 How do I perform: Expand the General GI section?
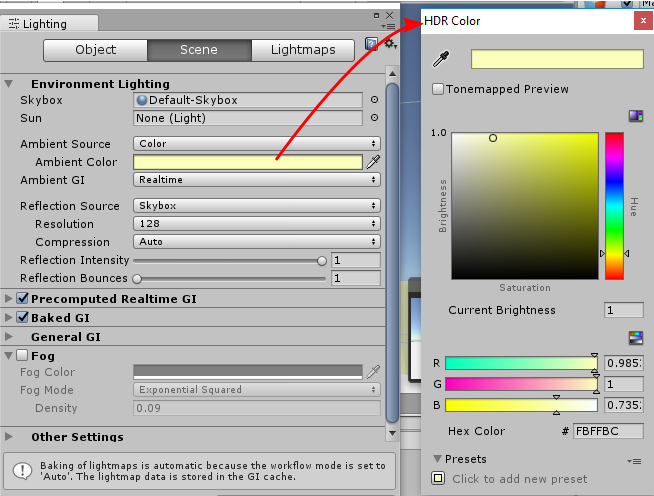[8, 336]
